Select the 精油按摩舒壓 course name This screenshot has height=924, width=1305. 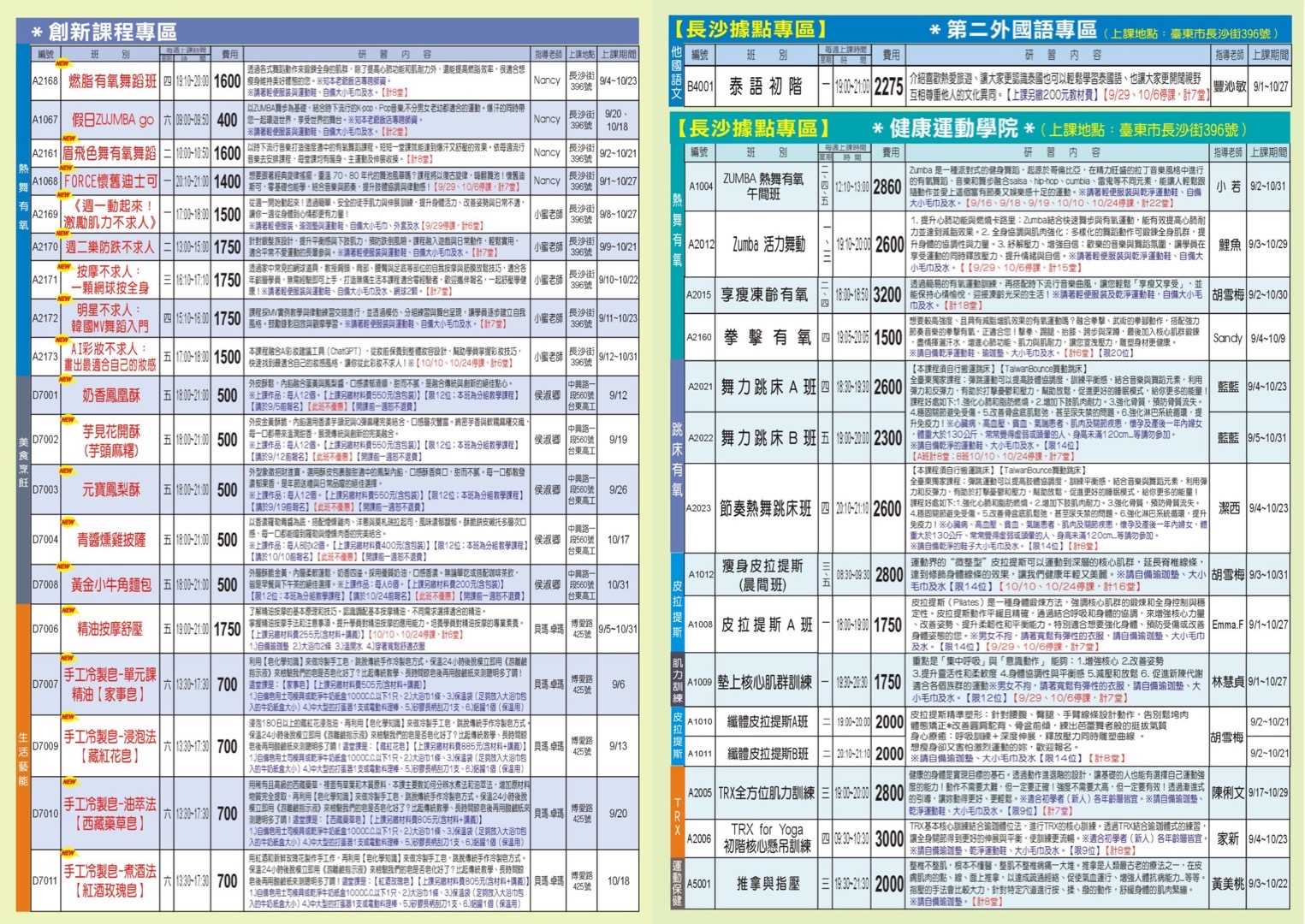[x=110, y=629]
